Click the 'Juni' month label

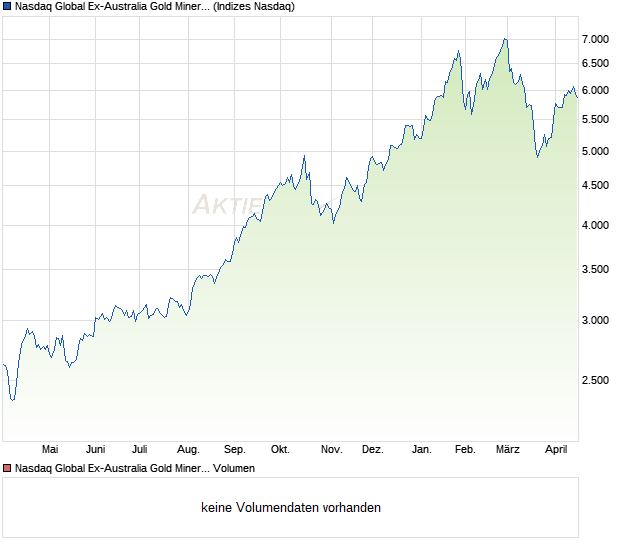96,450
